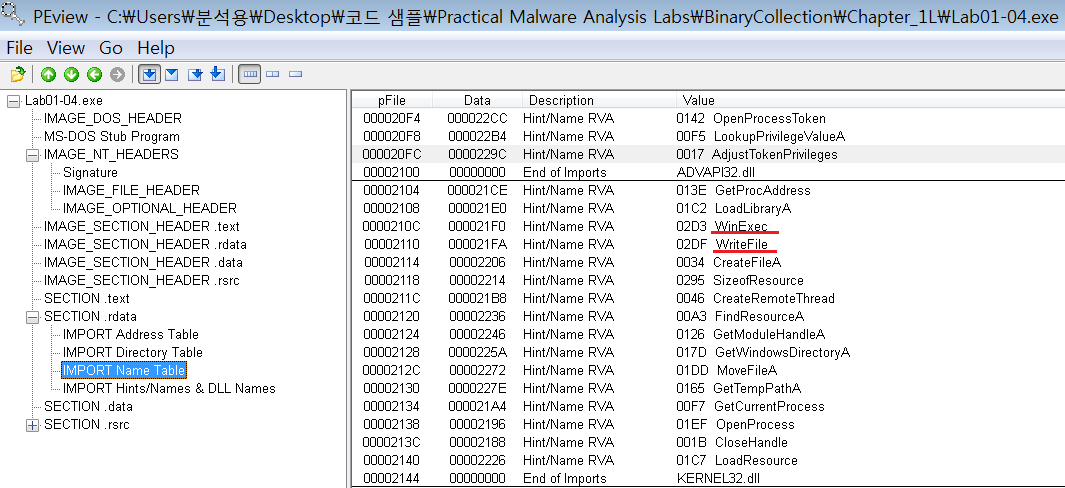This screenshot has height=488, width=1065.
Task: Select the OpenProcessToken row
Action: 708,118
